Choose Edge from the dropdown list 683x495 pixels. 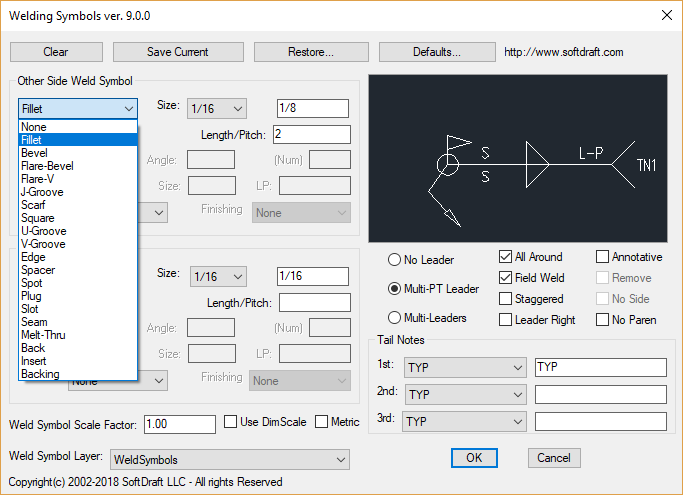pos(78,257)
